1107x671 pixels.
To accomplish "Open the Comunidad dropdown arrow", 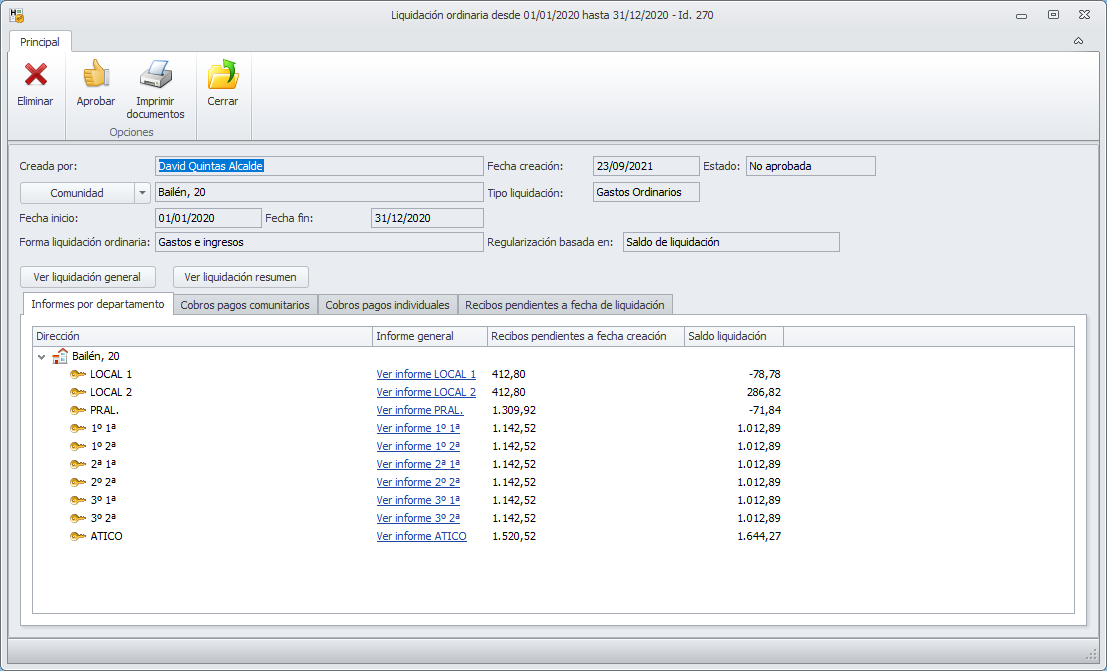I will [x=142, y=193].
